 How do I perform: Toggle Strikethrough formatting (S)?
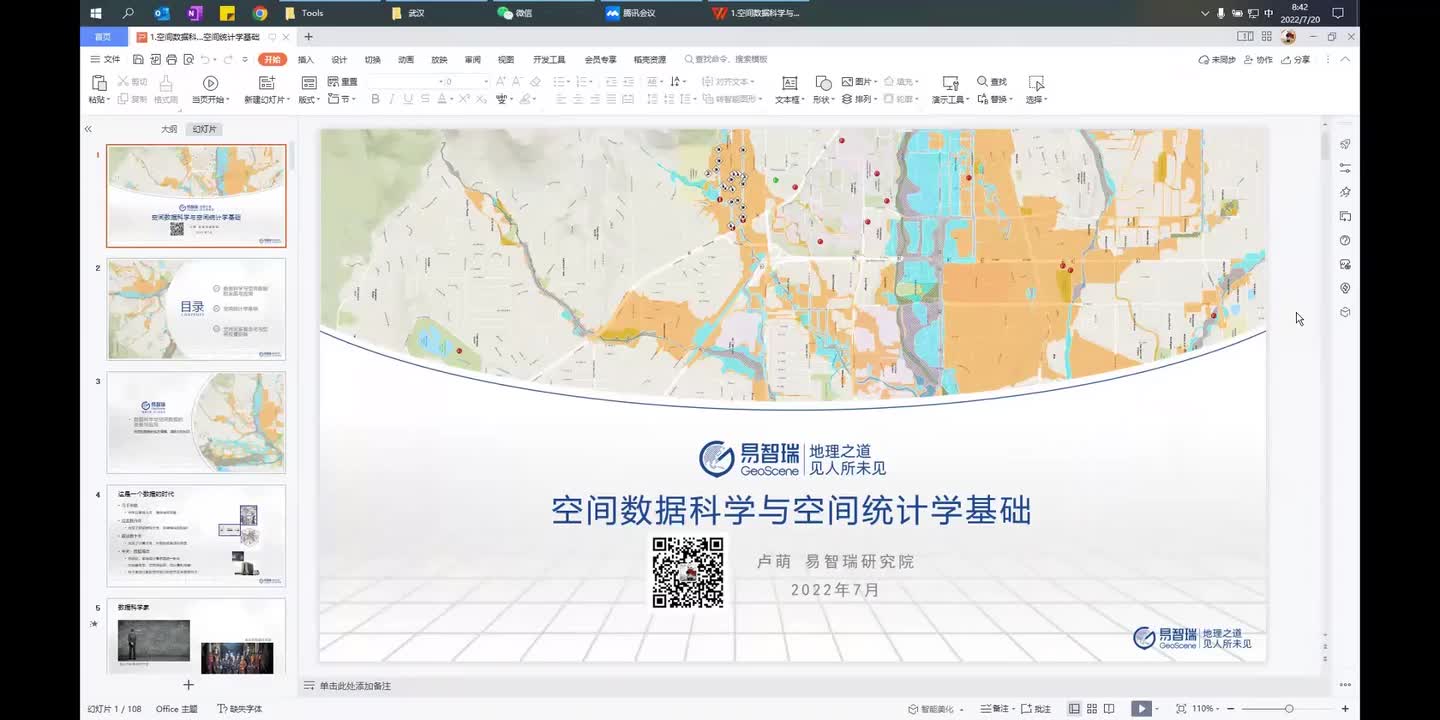(425, 99)
